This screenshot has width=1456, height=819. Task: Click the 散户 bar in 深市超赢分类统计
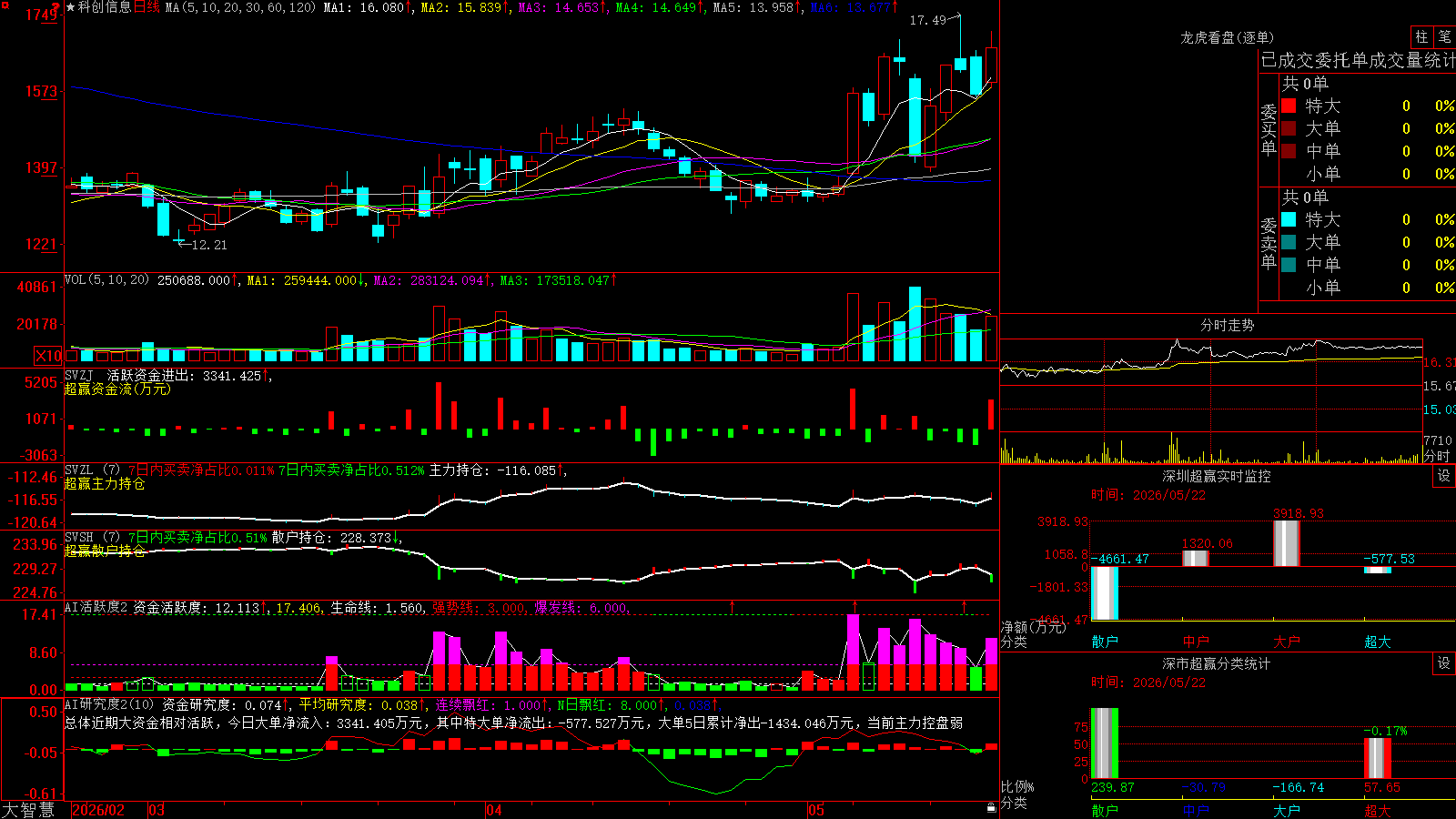tap(1105, 743)
